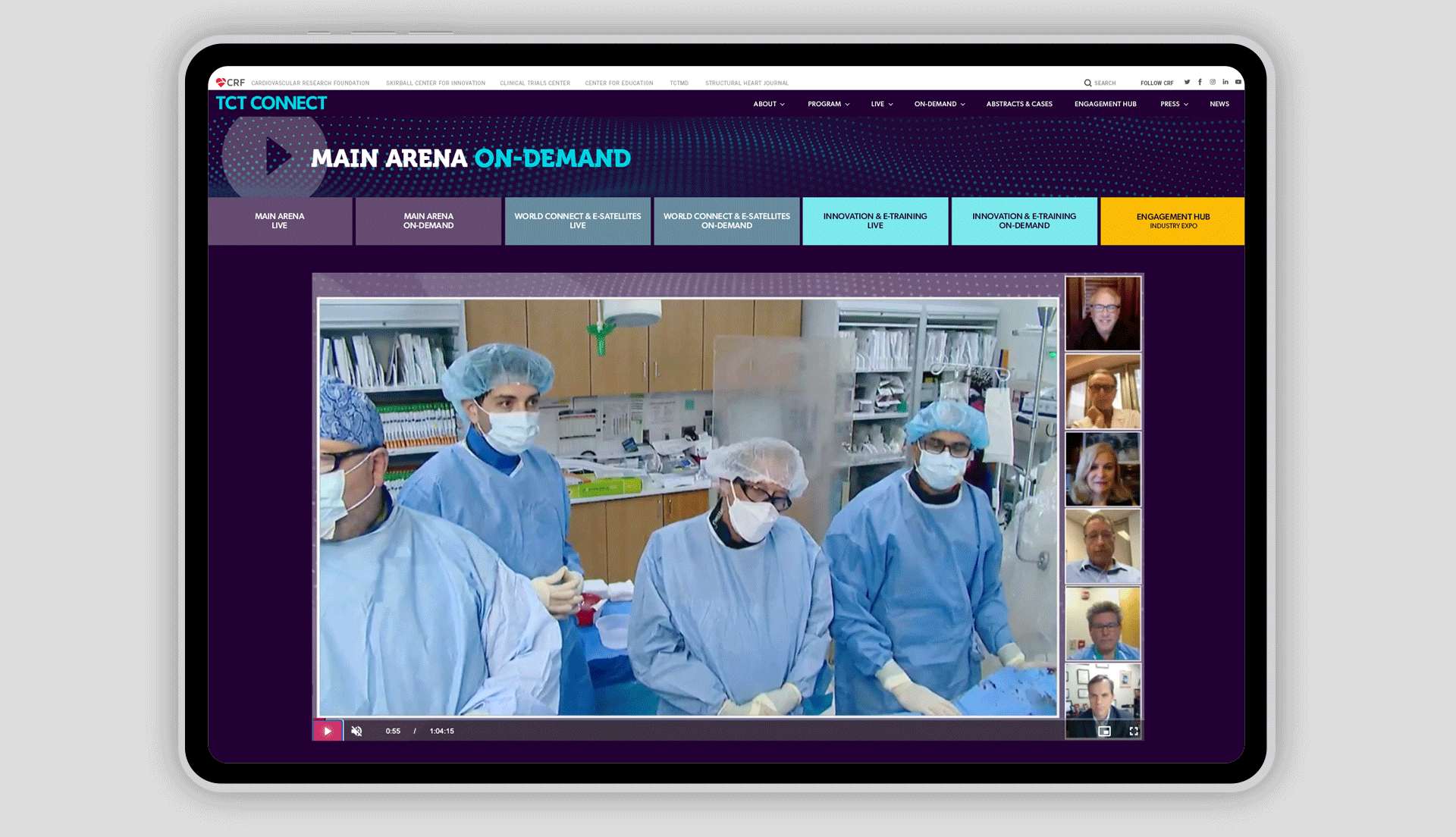Select the top panelist video thumbnail
The height and width of the screenshot is (837, 1456).
pyautogui.click(x=1103, y=313)
